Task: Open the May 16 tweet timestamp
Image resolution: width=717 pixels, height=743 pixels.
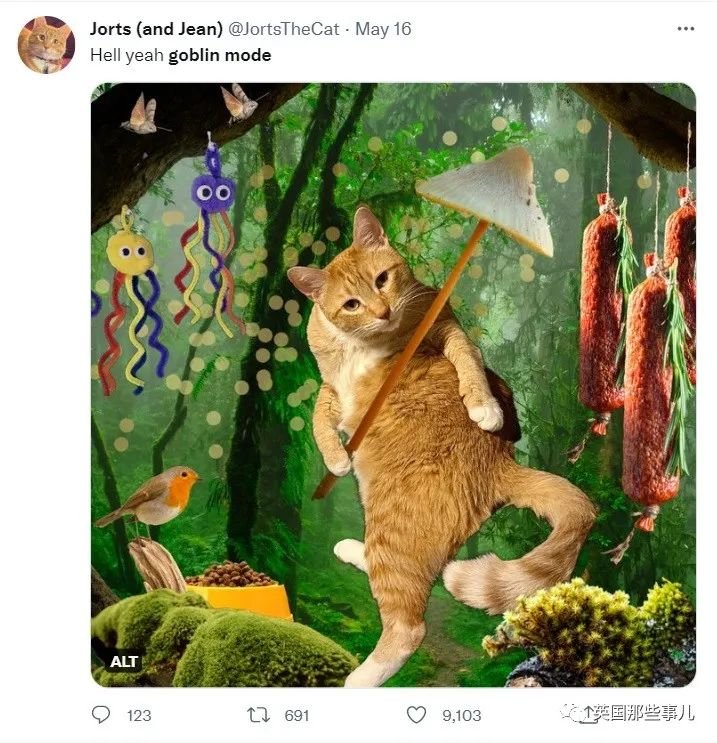Action: click(383, 29)
